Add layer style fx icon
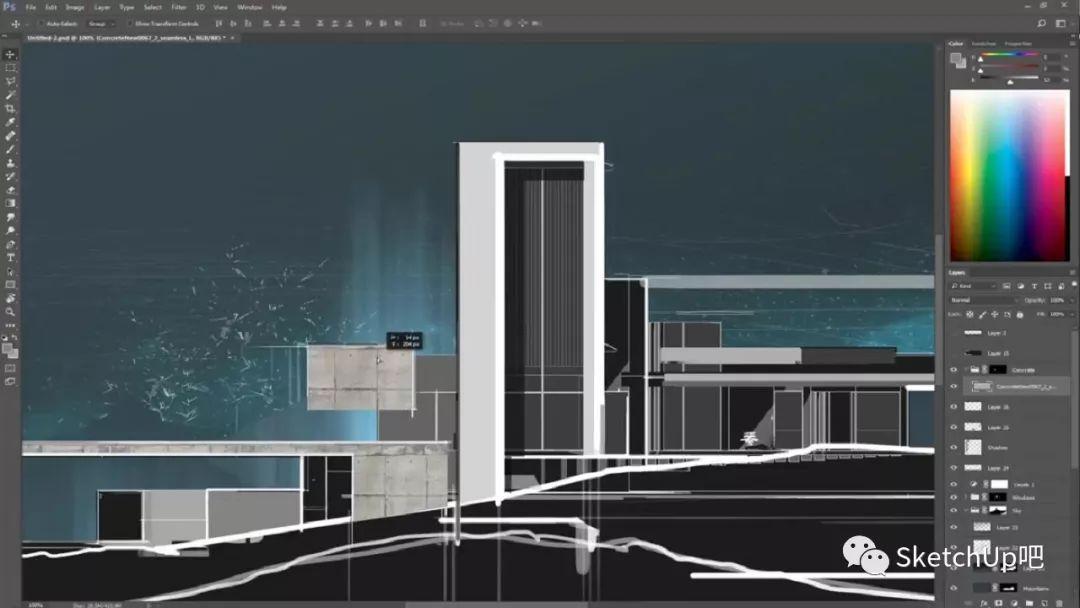1080x608 pixels. pos(984,603)
